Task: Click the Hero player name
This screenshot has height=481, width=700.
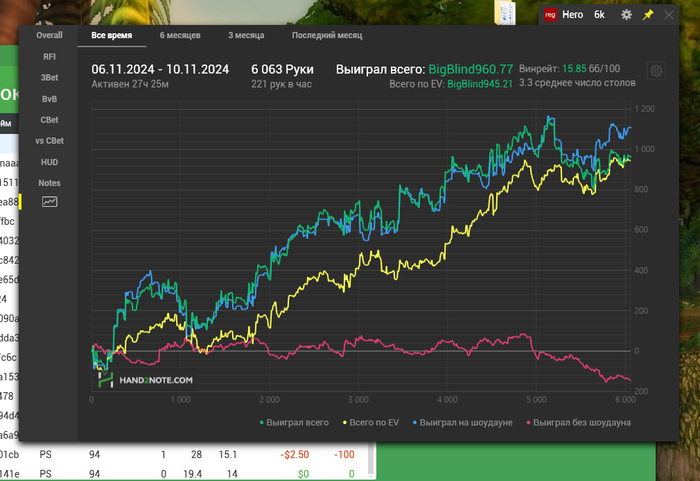Action: [x=572, y=15]
